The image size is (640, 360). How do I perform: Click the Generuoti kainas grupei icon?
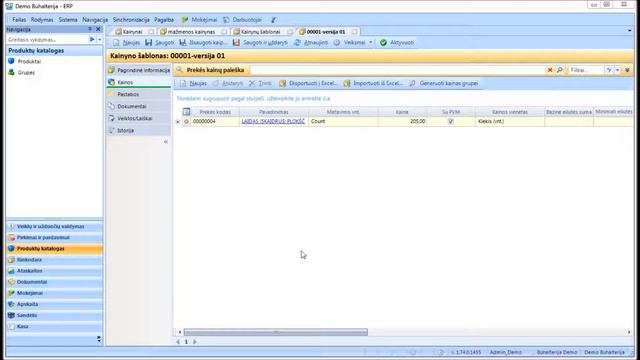[x=413, y=83]
